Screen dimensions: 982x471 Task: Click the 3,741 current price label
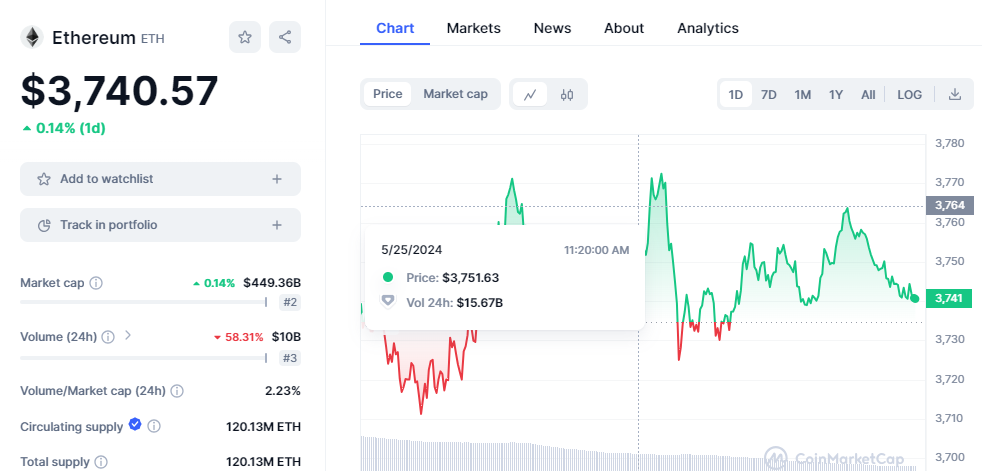(x=949, y=299)
